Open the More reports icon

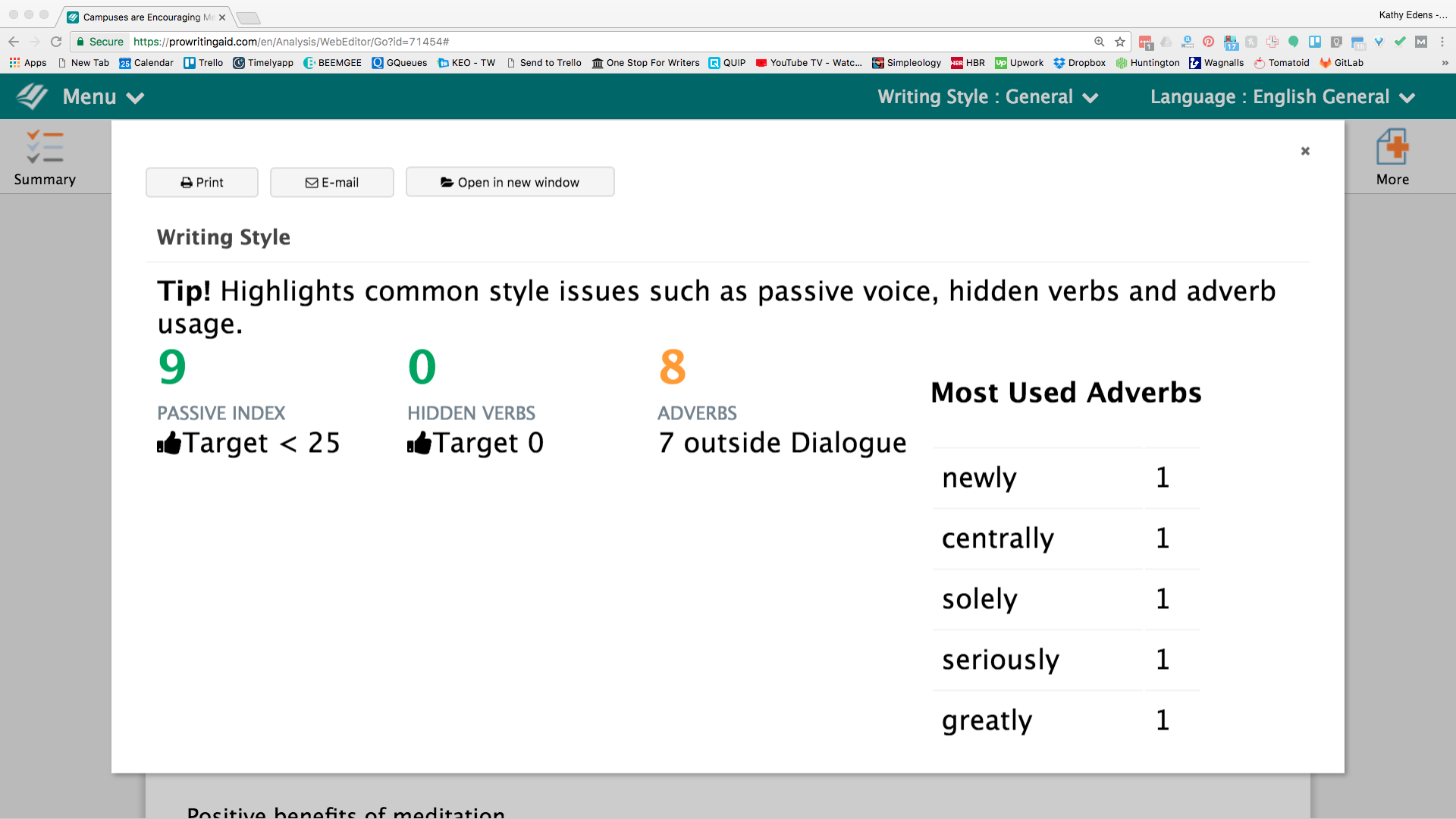(x=1392, y=147)
